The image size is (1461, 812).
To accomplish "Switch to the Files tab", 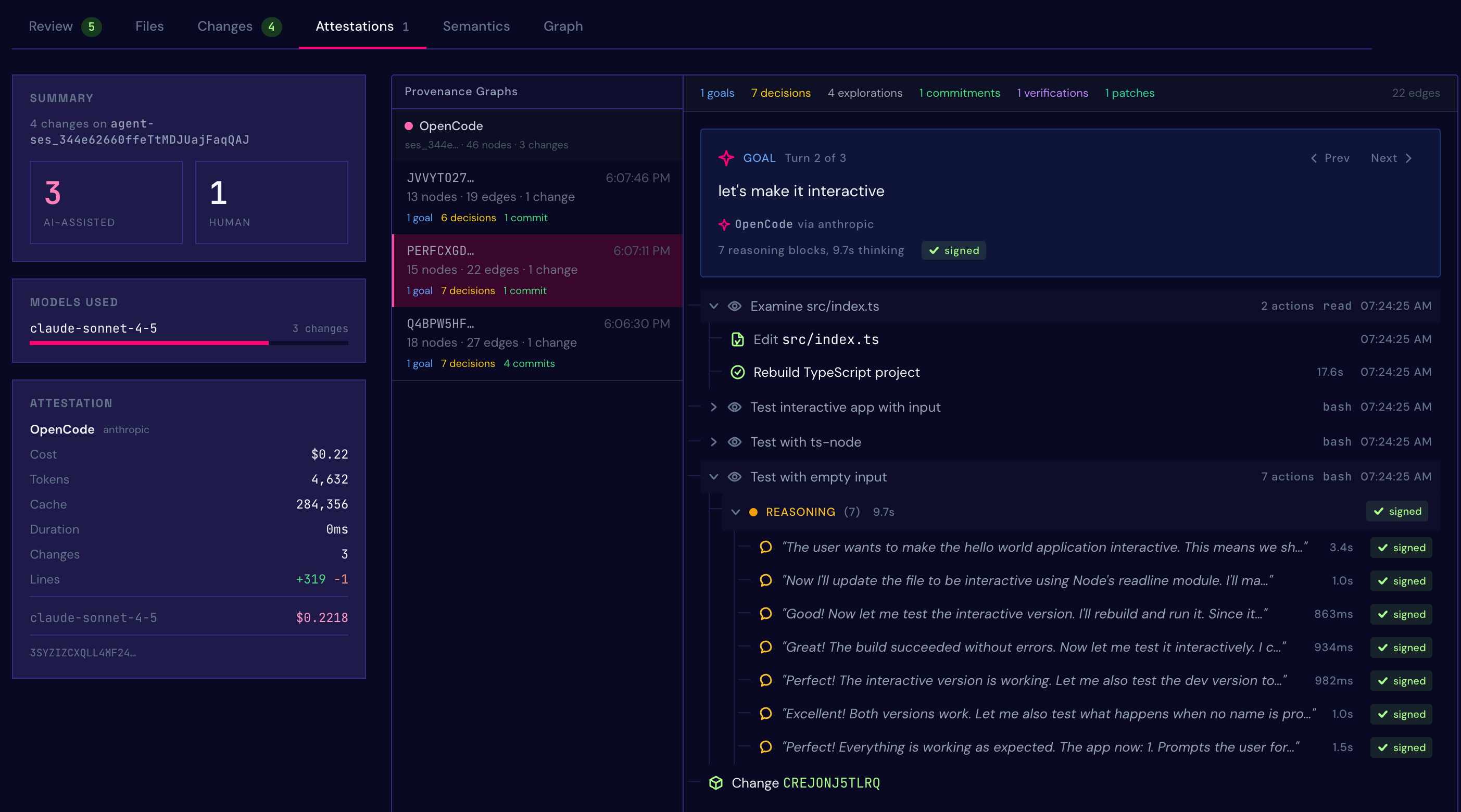I will (x=150, y=26).
